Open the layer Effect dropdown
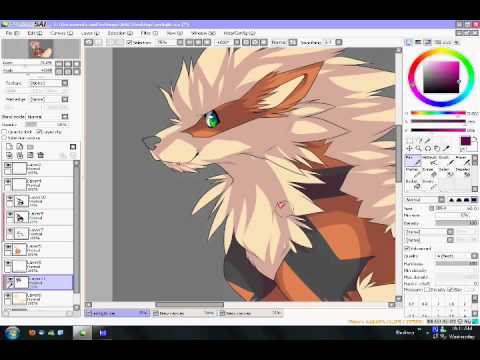 click(65, 99)
